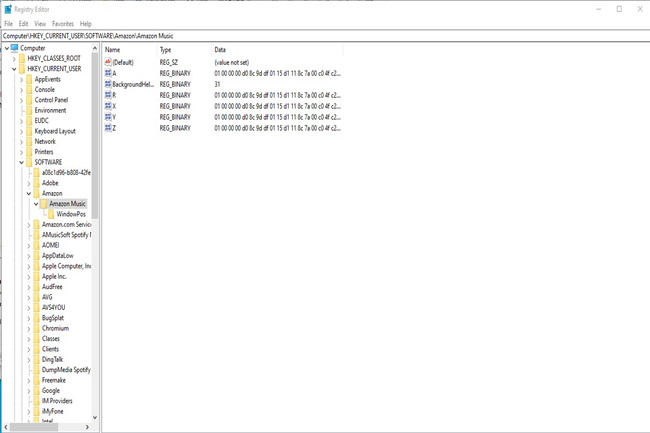Click the tree horizontal scroll right arrow
The height and width of the screenshot is (433, 650).
(87, 427)
